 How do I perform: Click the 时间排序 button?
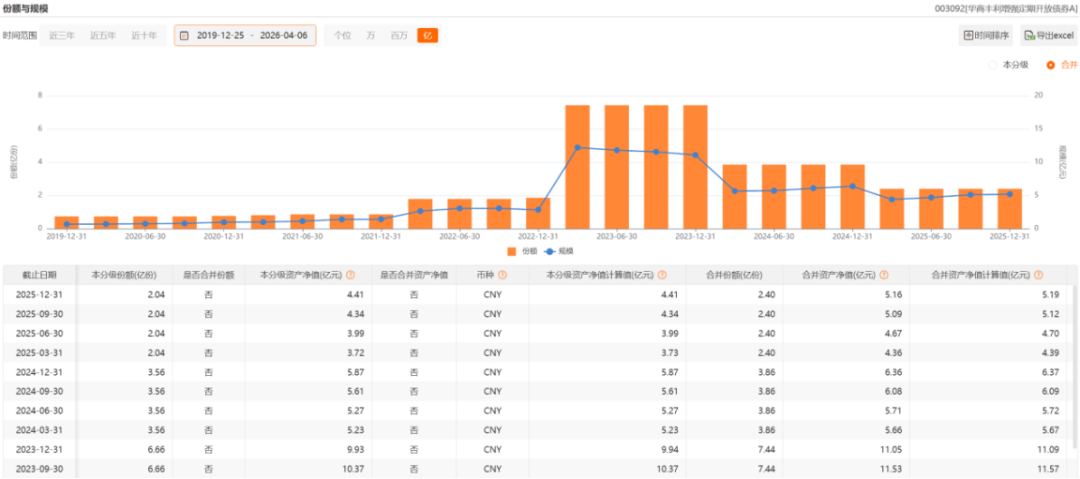pyautogui.click(x=985, y=36)
